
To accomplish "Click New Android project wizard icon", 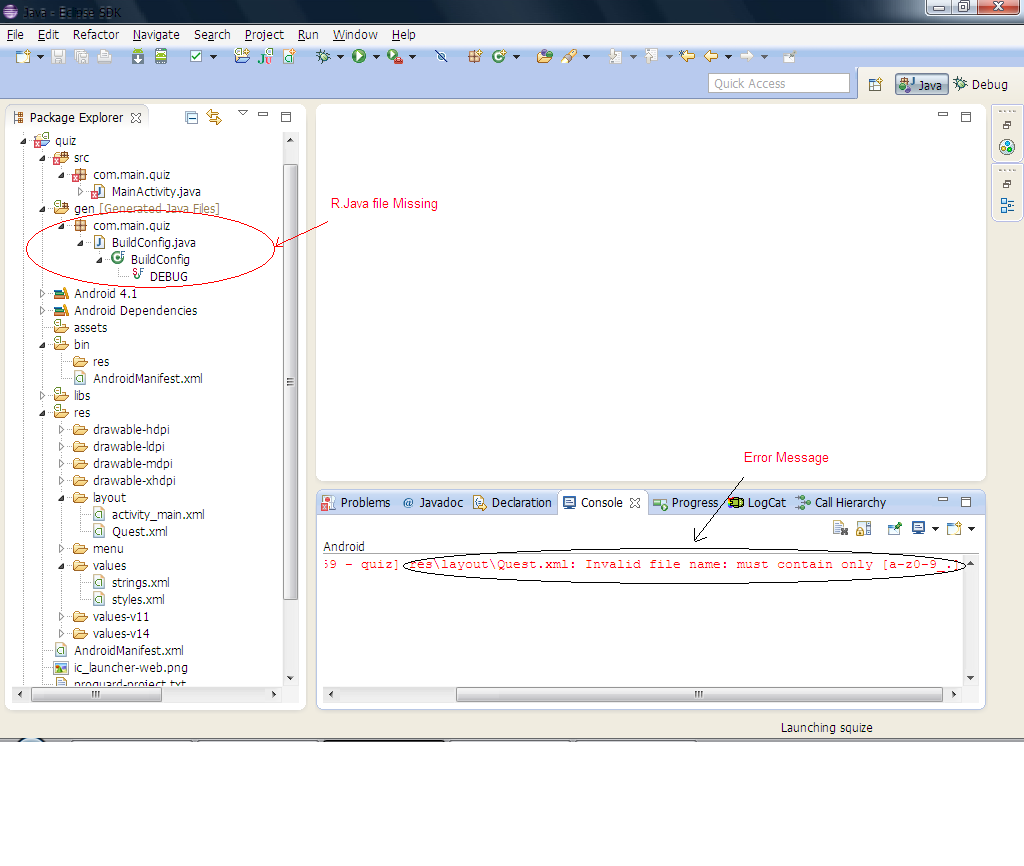I will click(x=242, y=57).
